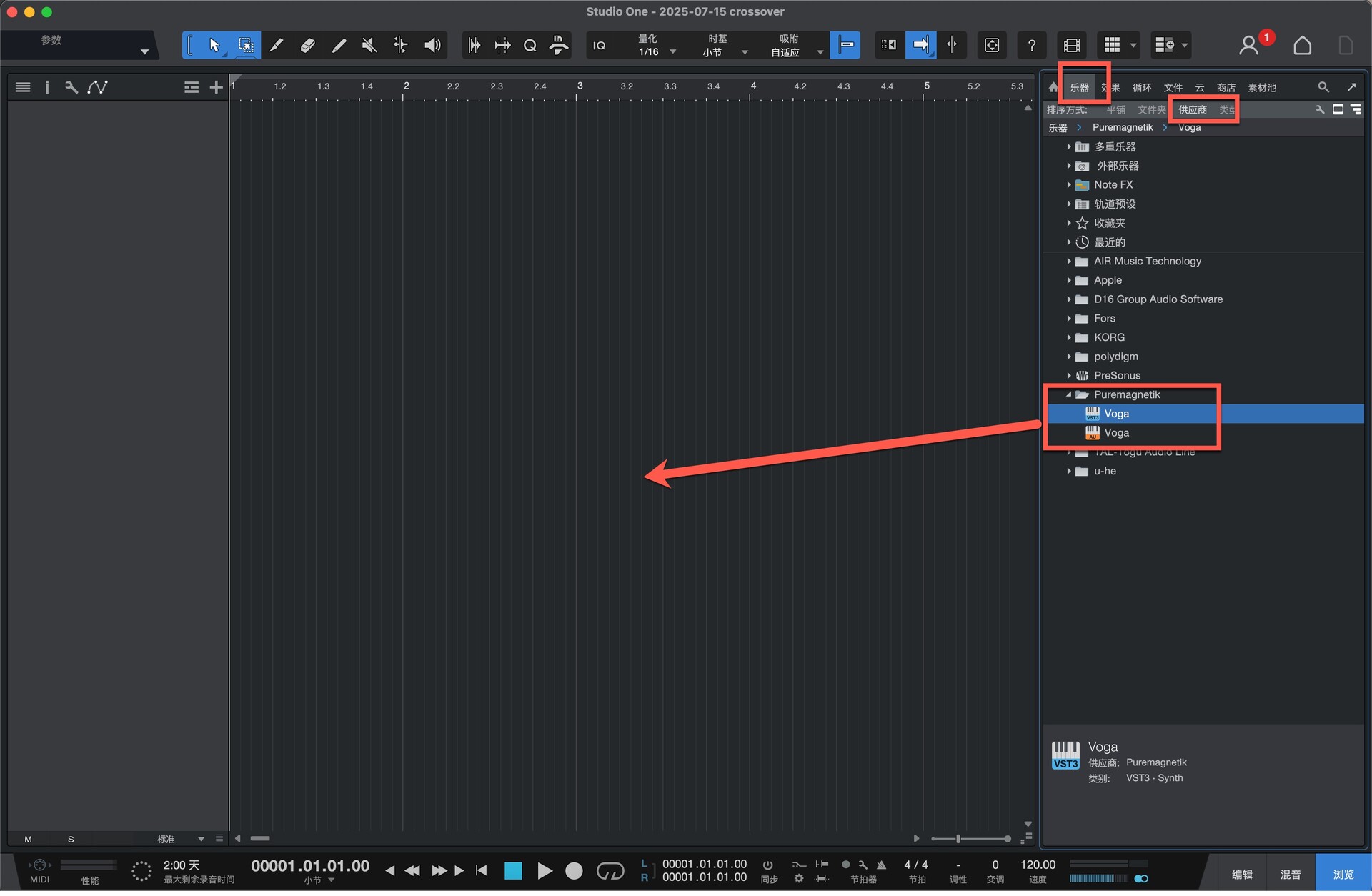This screenshot has width=1372, height=896.
Task: Toggle ripple edit button
Action: (x=888, y=46)
